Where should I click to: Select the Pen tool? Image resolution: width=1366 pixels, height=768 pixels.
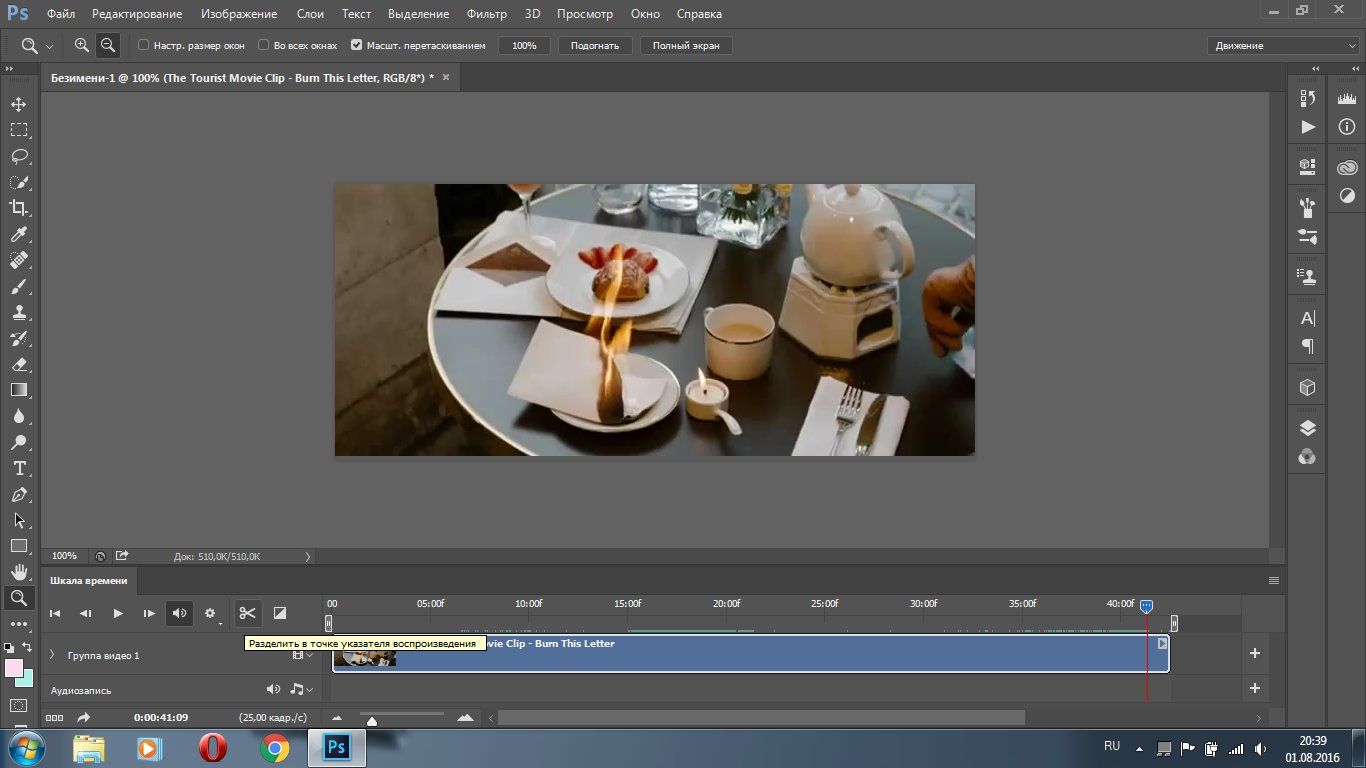click(x=19, y=494)
